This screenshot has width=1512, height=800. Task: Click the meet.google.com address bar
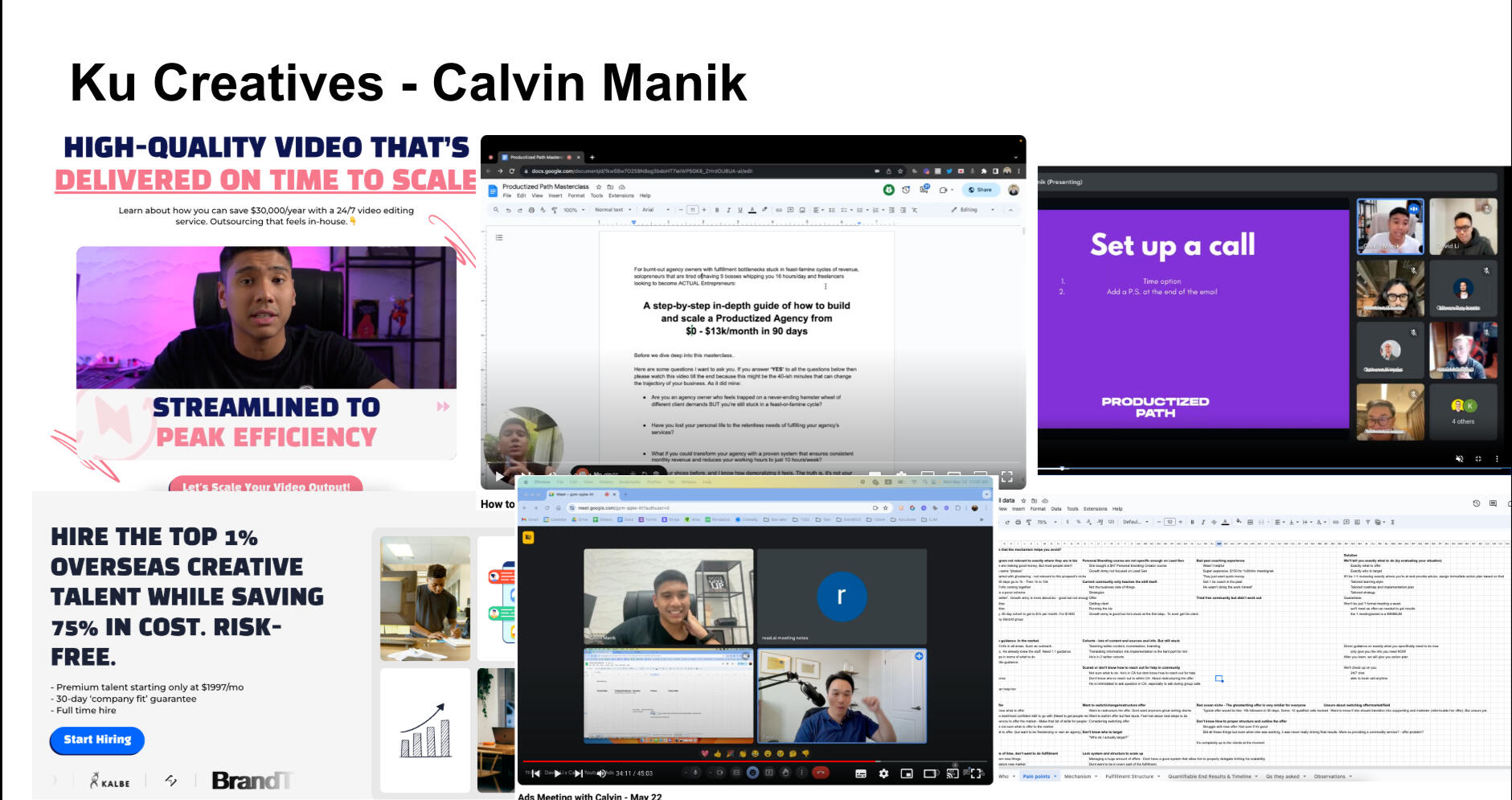click(719, 508)
